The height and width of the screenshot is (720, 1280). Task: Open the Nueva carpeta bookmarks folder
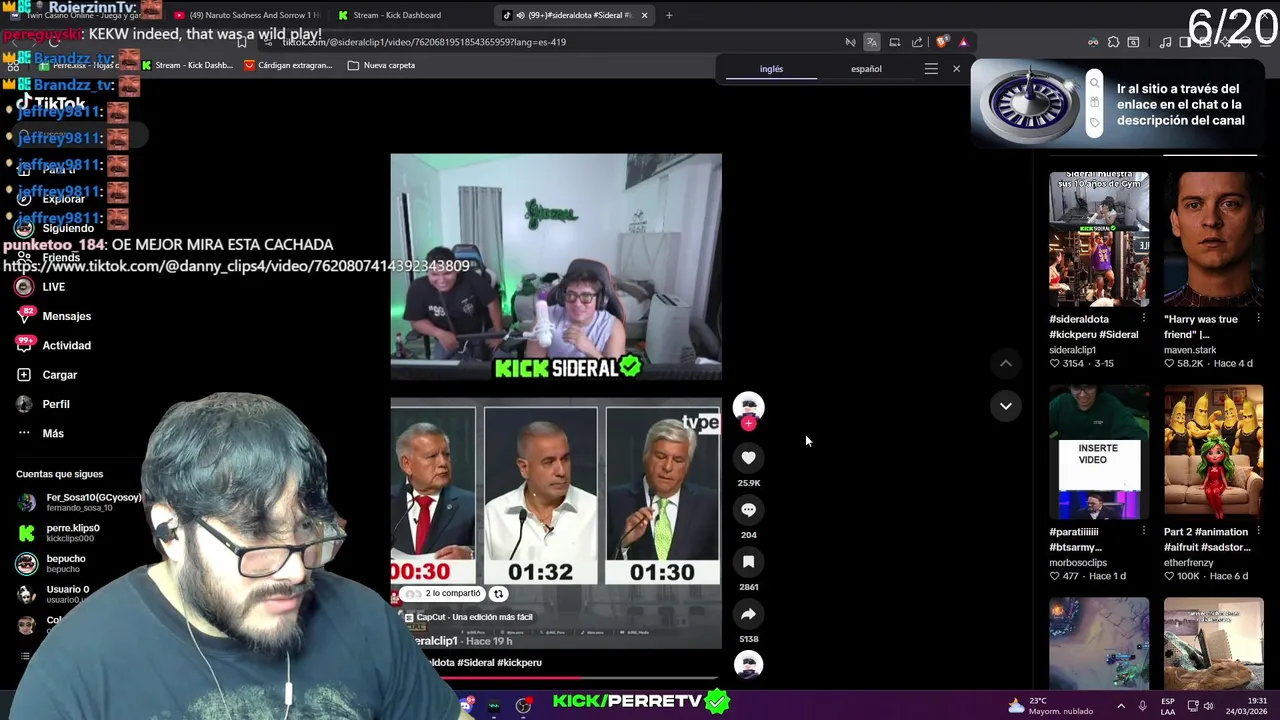(381, 65)
